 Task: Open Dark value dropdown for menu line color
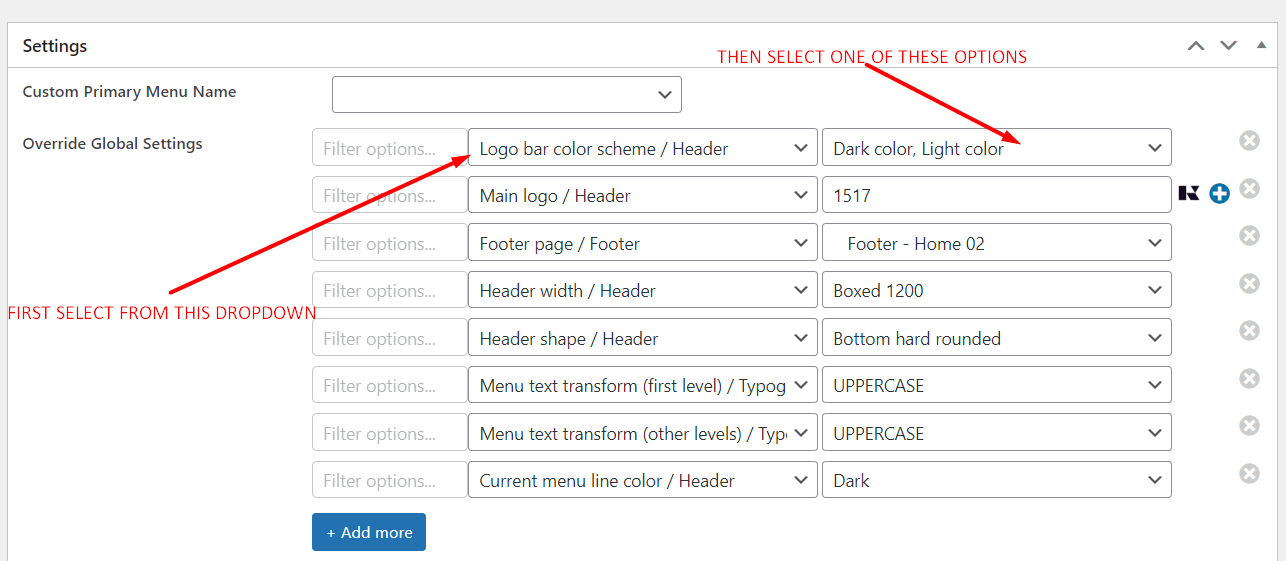point(996,480)
